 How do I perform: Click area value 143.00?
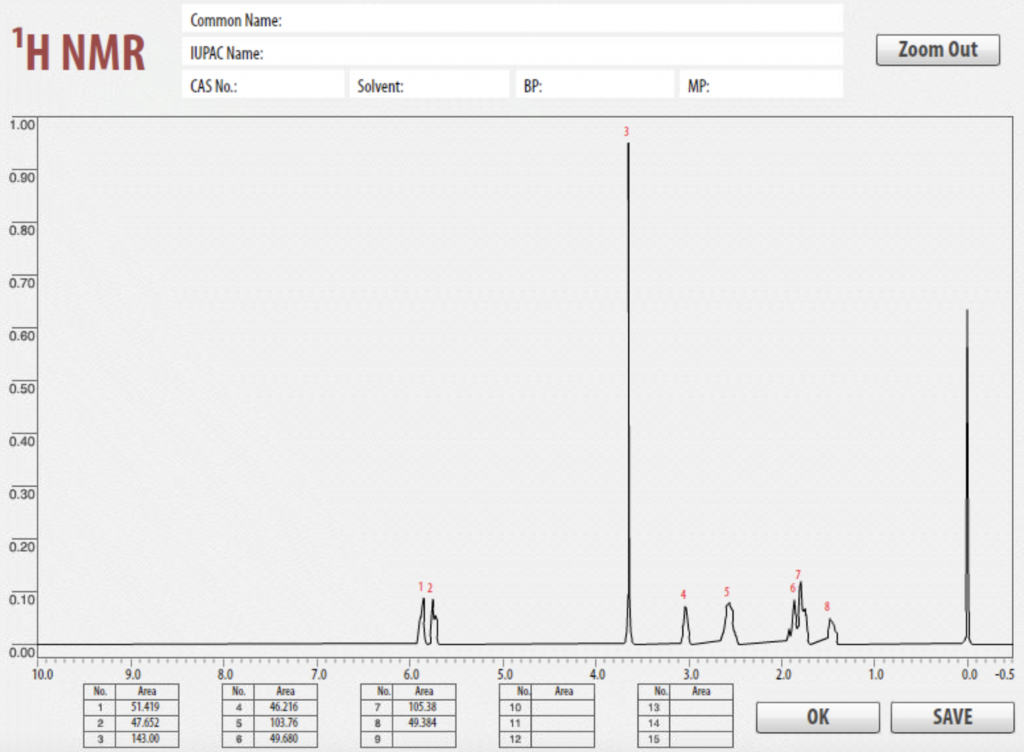pos(147,739)
